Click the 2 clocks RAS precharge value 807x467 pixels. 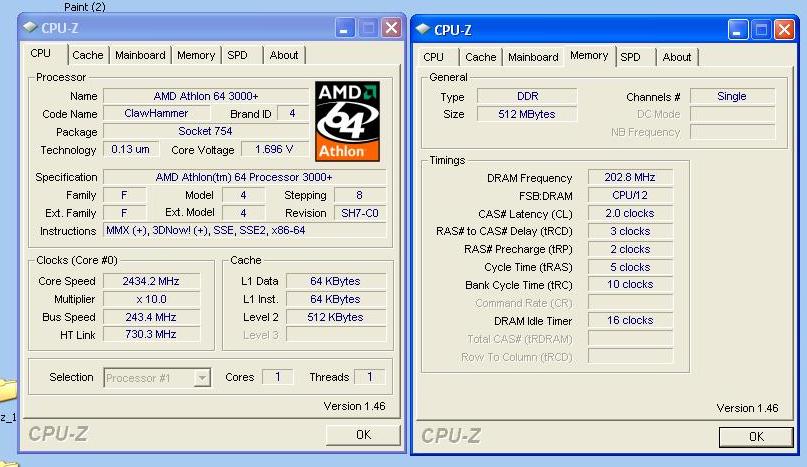coord(630,249)
